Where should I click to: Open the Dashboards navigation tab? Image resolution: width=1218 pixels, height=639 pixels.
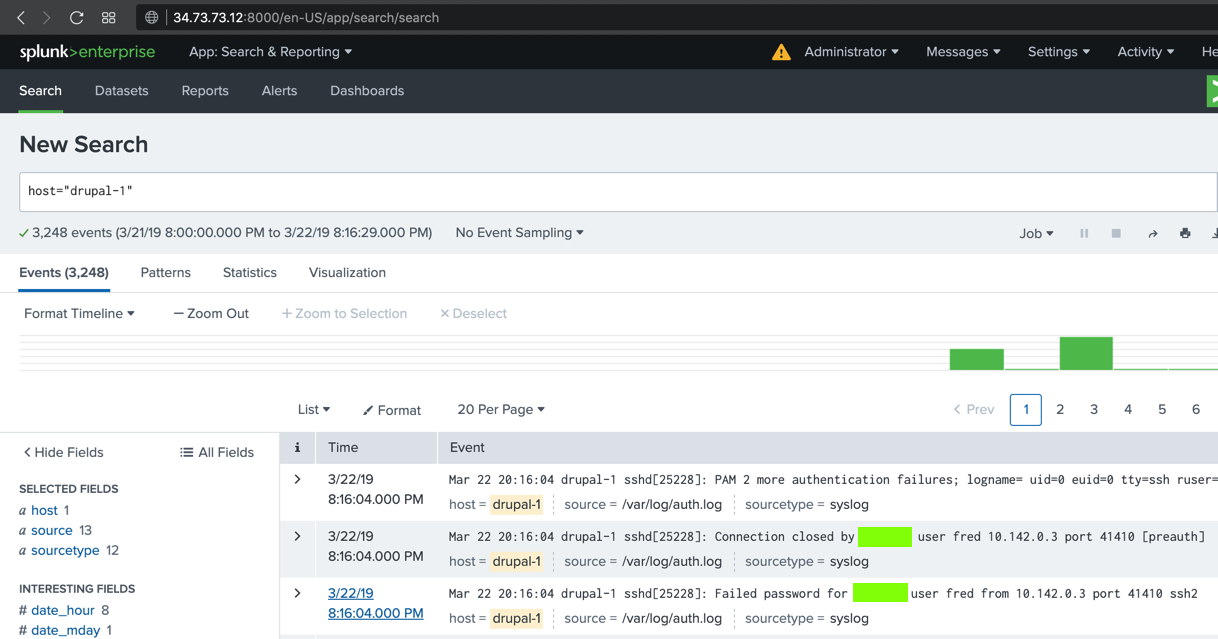click(367, 91)
